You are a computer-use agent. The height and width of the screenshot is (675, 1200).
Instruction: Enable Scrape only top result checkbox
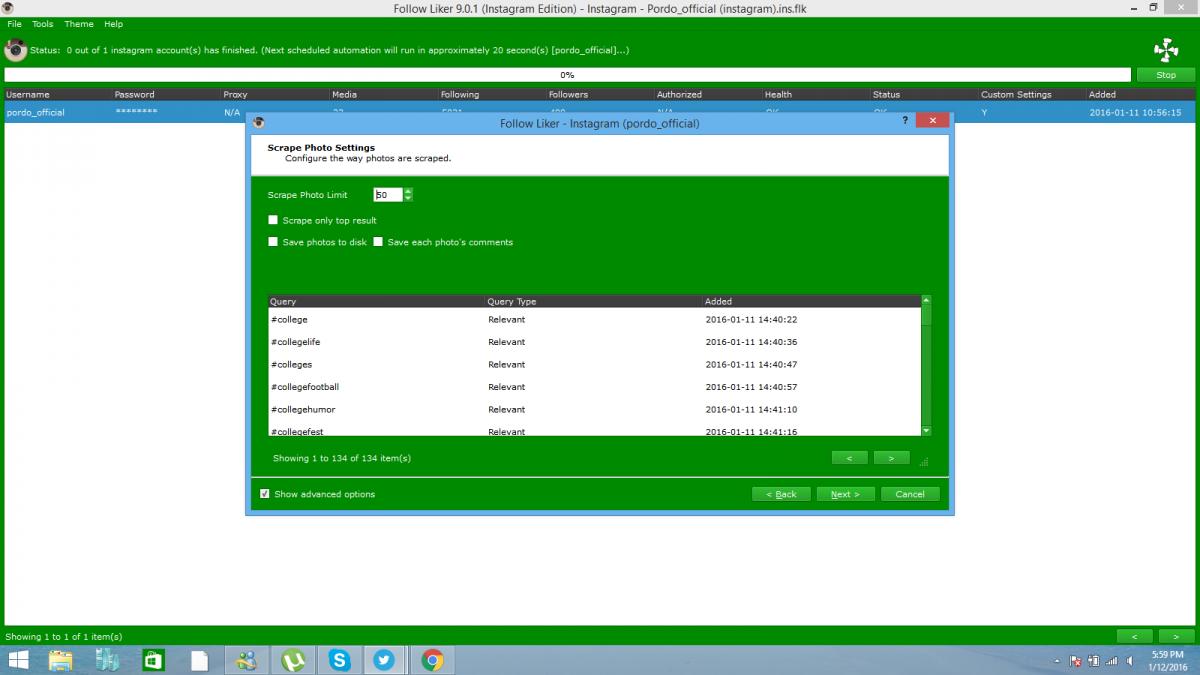click(x=273, y=220)
